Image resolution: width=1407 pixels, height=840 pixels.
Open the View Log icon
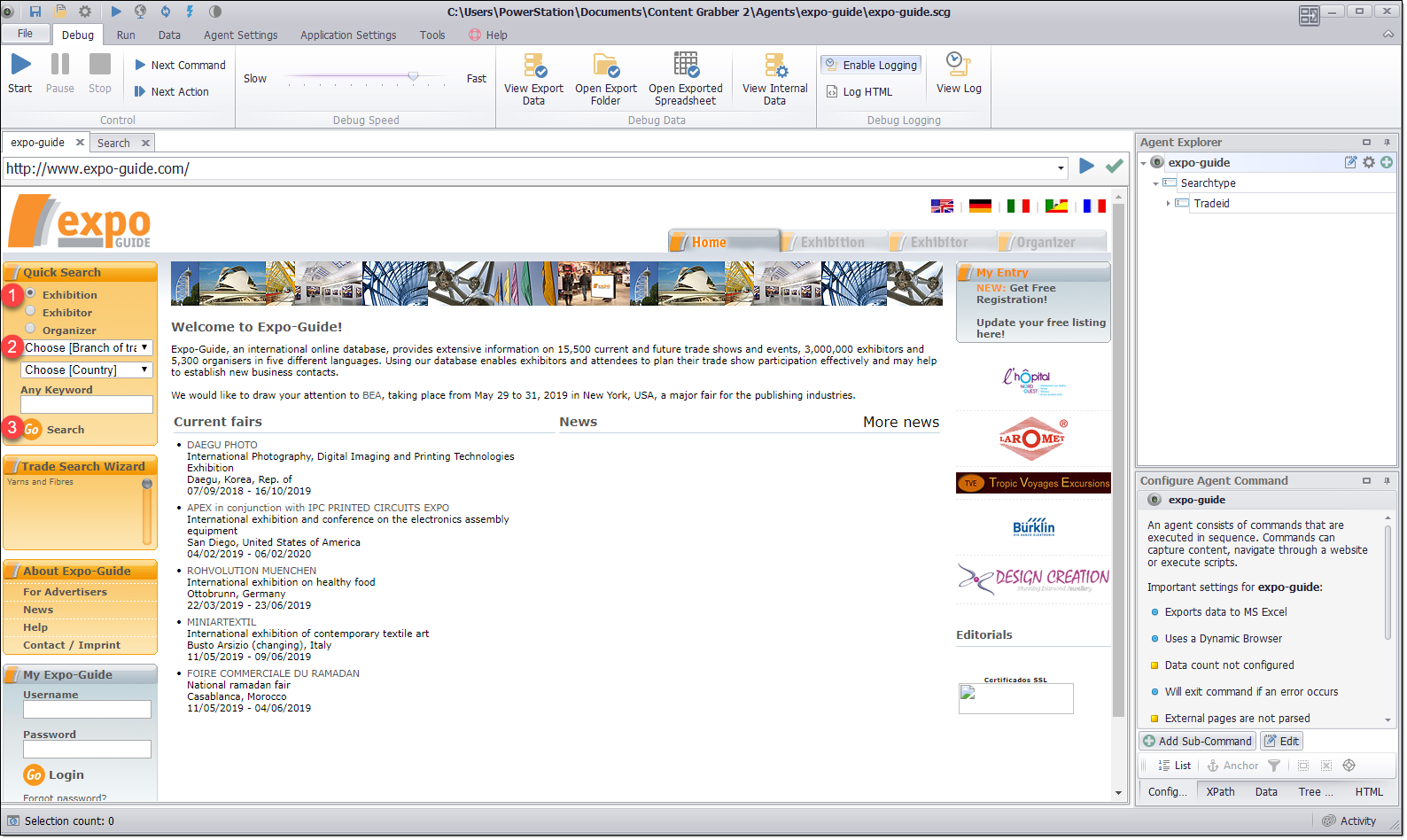point(958,65)
